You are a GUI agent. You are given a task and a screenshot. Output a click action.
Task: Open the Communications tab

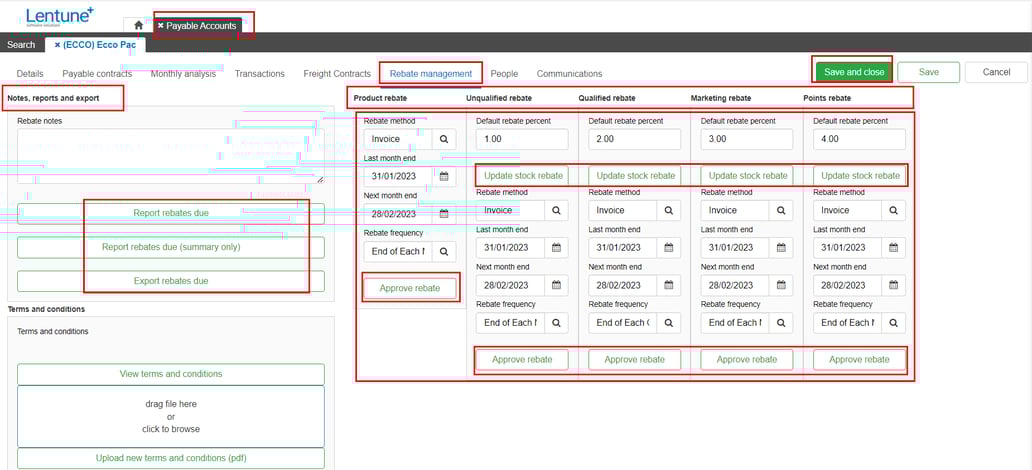tap(569, 74)
